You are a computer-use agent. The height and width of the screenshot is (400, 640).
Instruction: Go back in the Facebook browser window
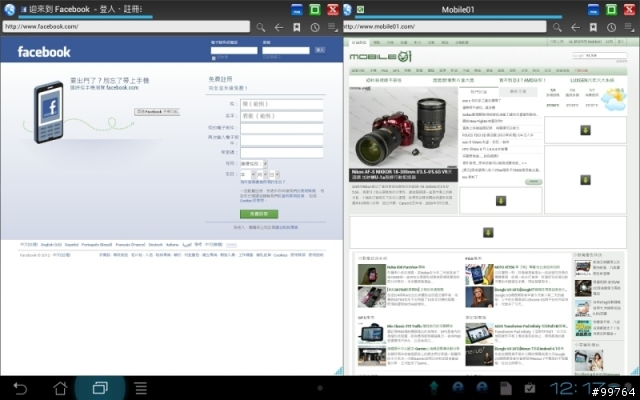tap(279, 27)
